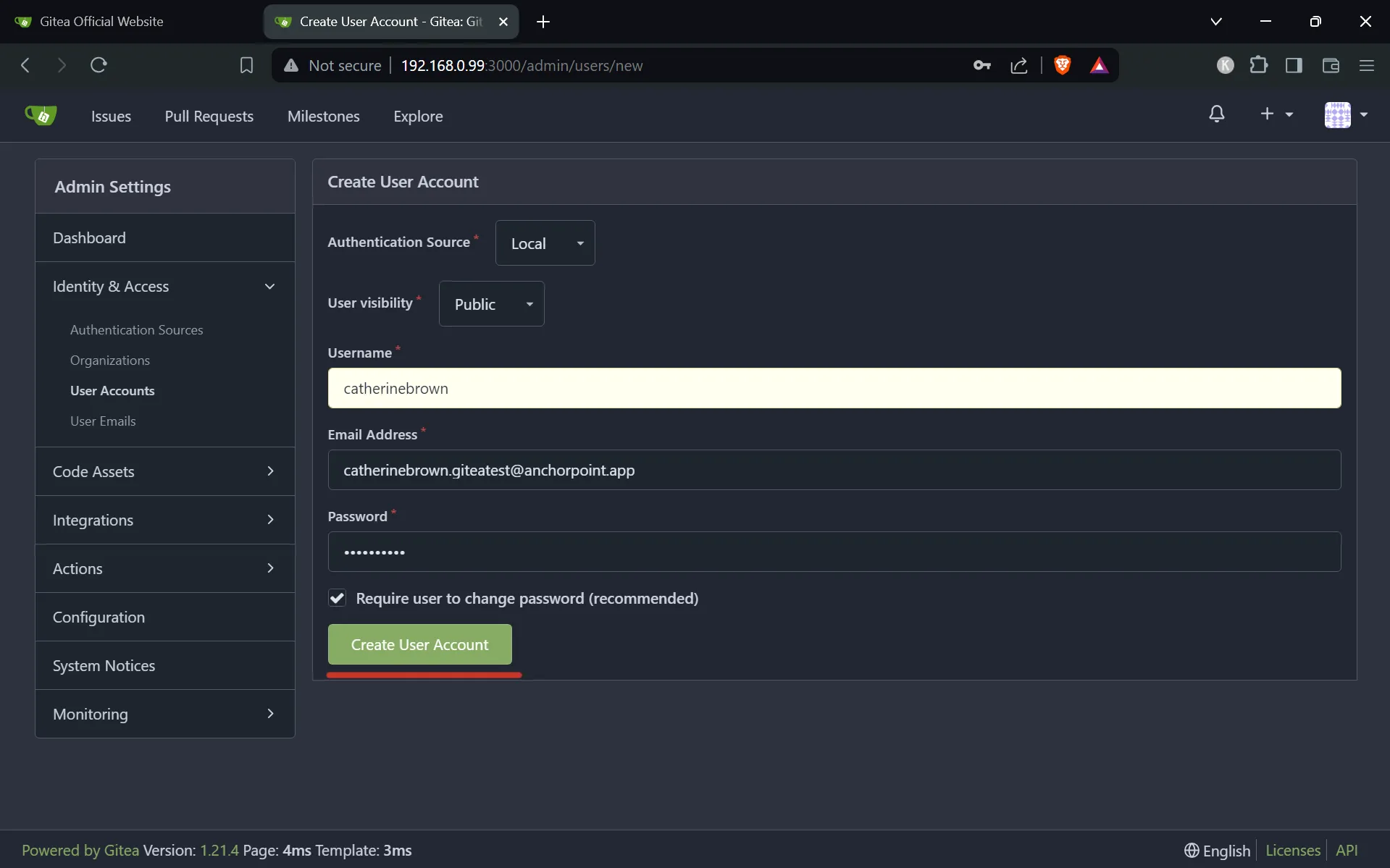Collapse the Identity & Access section
Screen dimensions: 1390x868
165,286
